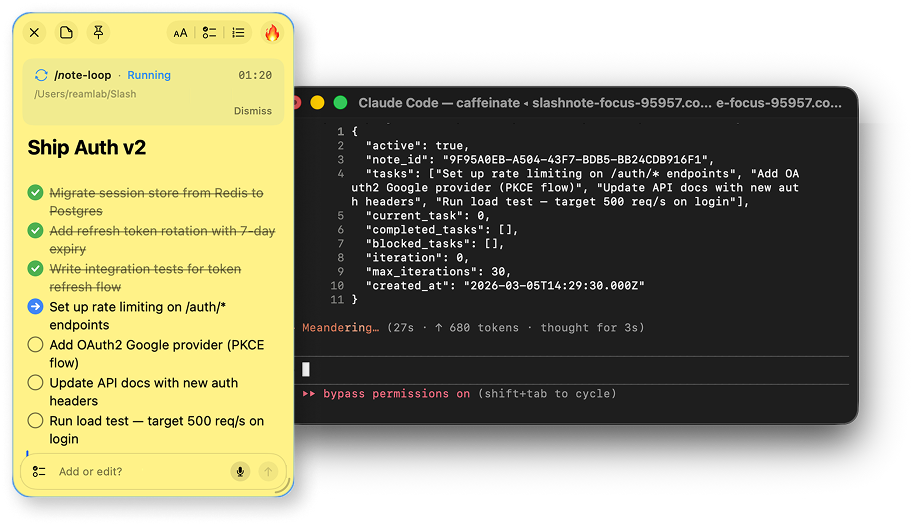Viewport: 915px width, 526px height.
Task: Click the Run load test task text
Action: 157,429
